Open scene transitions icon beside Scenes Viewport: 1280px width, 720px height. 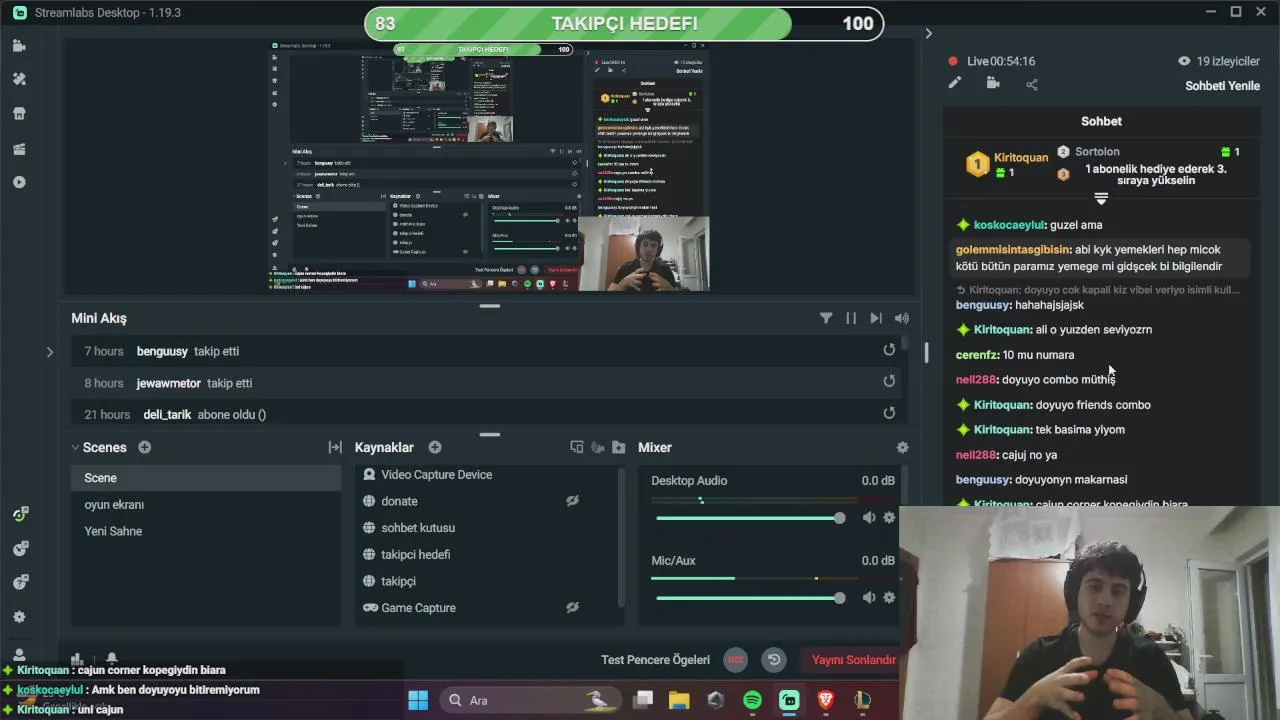[335, 447]
